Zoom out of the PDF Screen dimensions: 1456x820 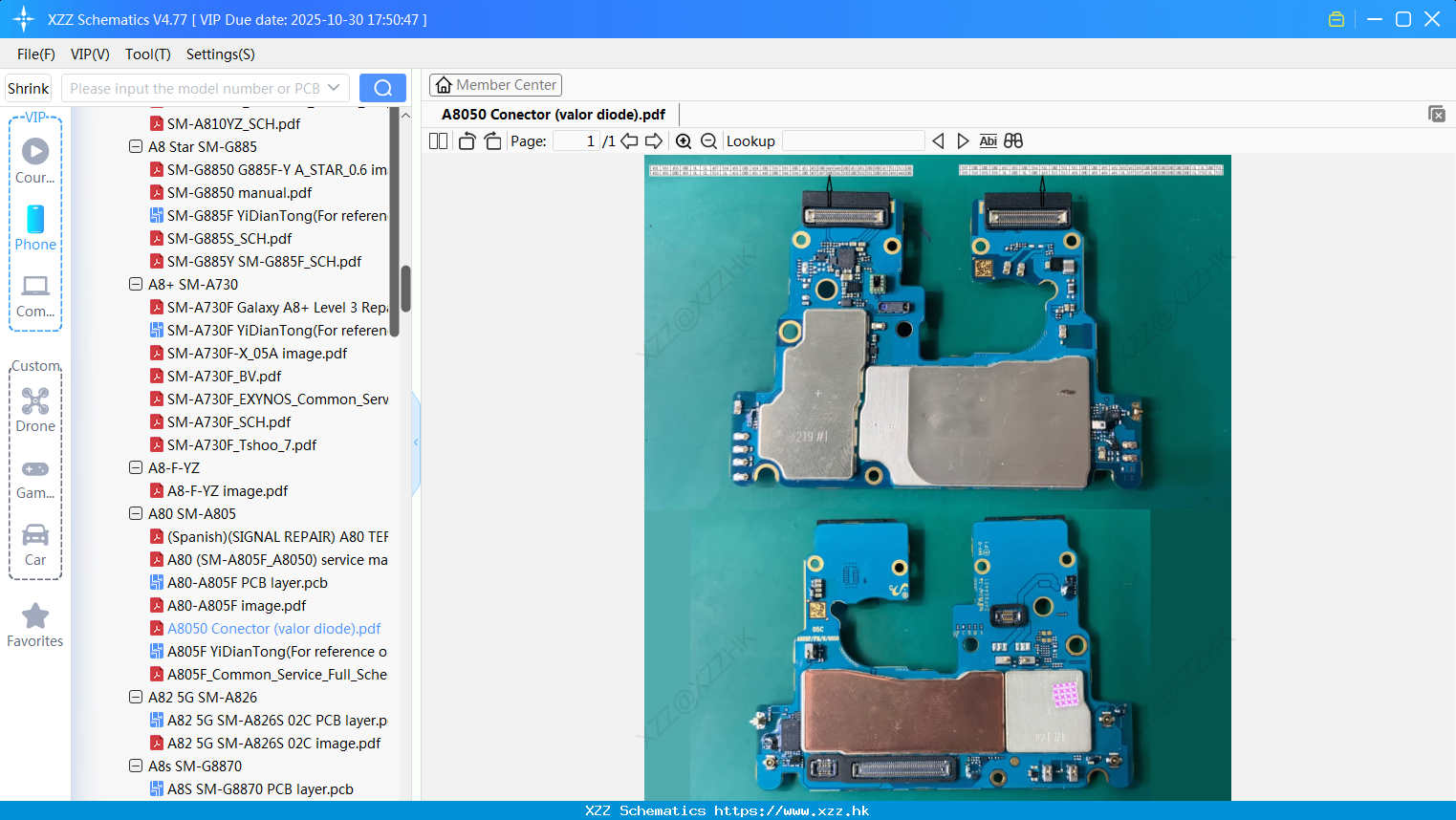coord(708,141)
